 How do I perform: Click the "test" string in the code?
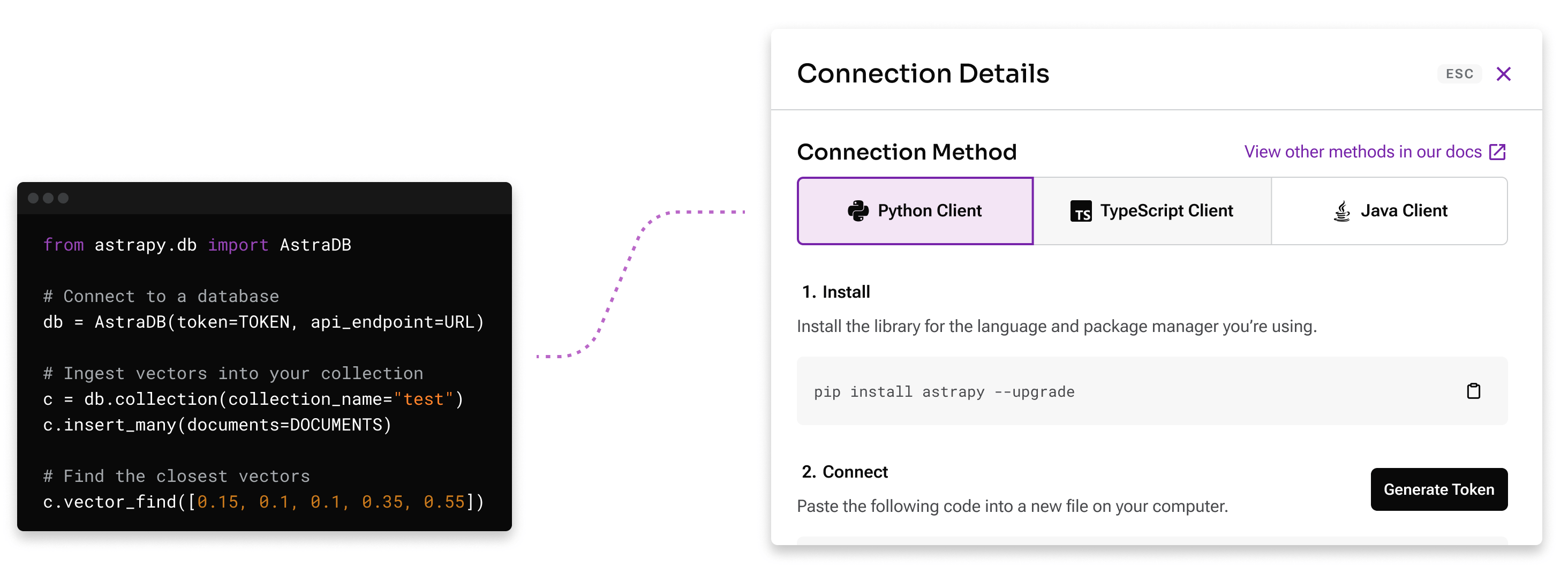[x=423, y=399]
